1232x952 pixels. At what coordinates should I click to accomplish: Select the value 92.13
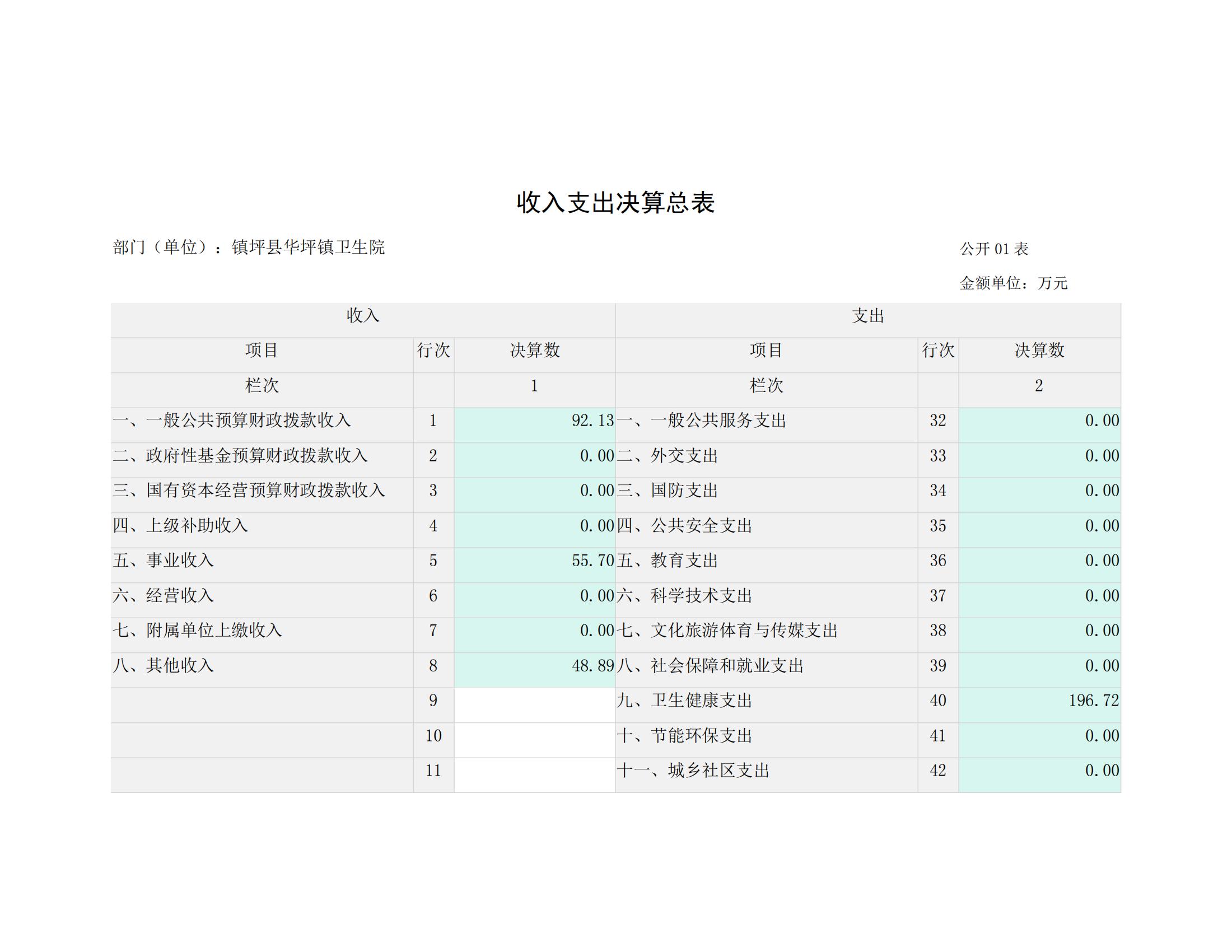point(592,421)
